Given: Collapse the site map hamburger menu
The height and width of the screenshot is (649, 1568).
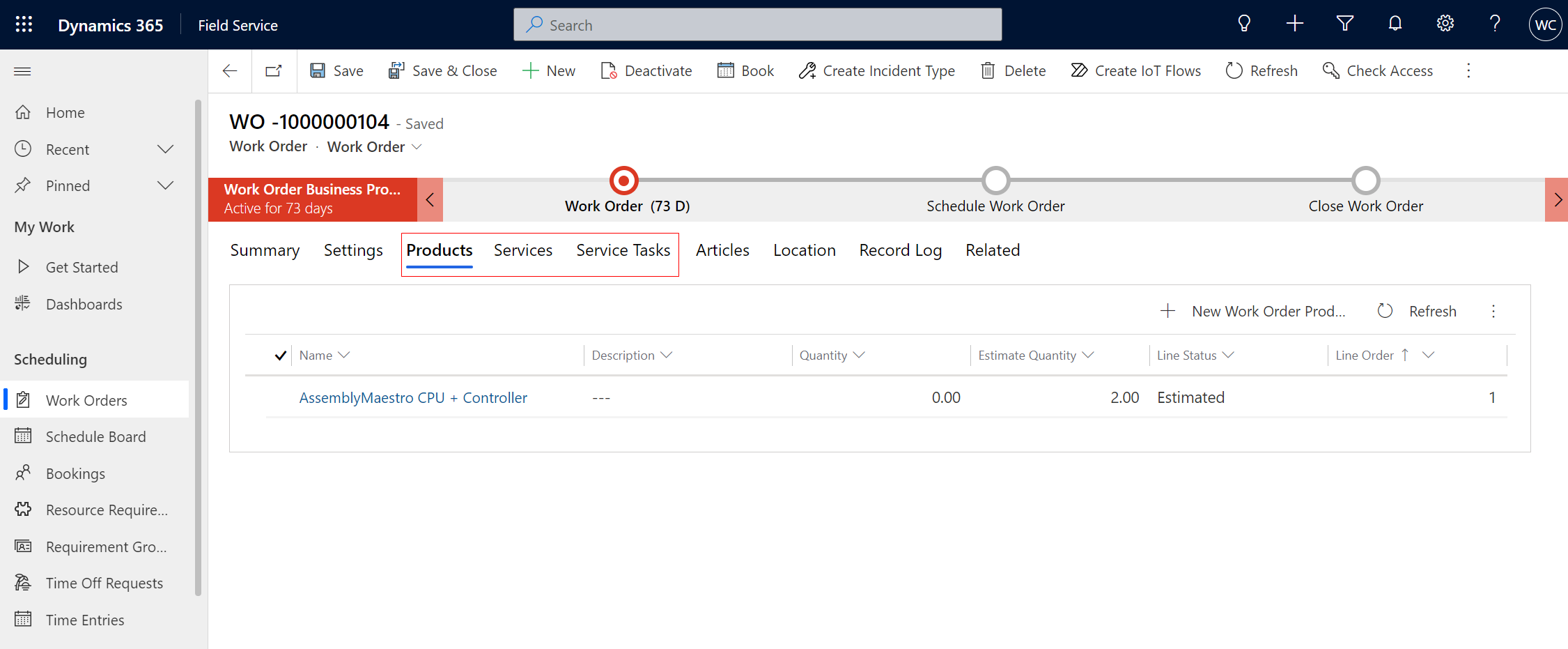Looking at the screenshot, I should [x=22, y=71].
